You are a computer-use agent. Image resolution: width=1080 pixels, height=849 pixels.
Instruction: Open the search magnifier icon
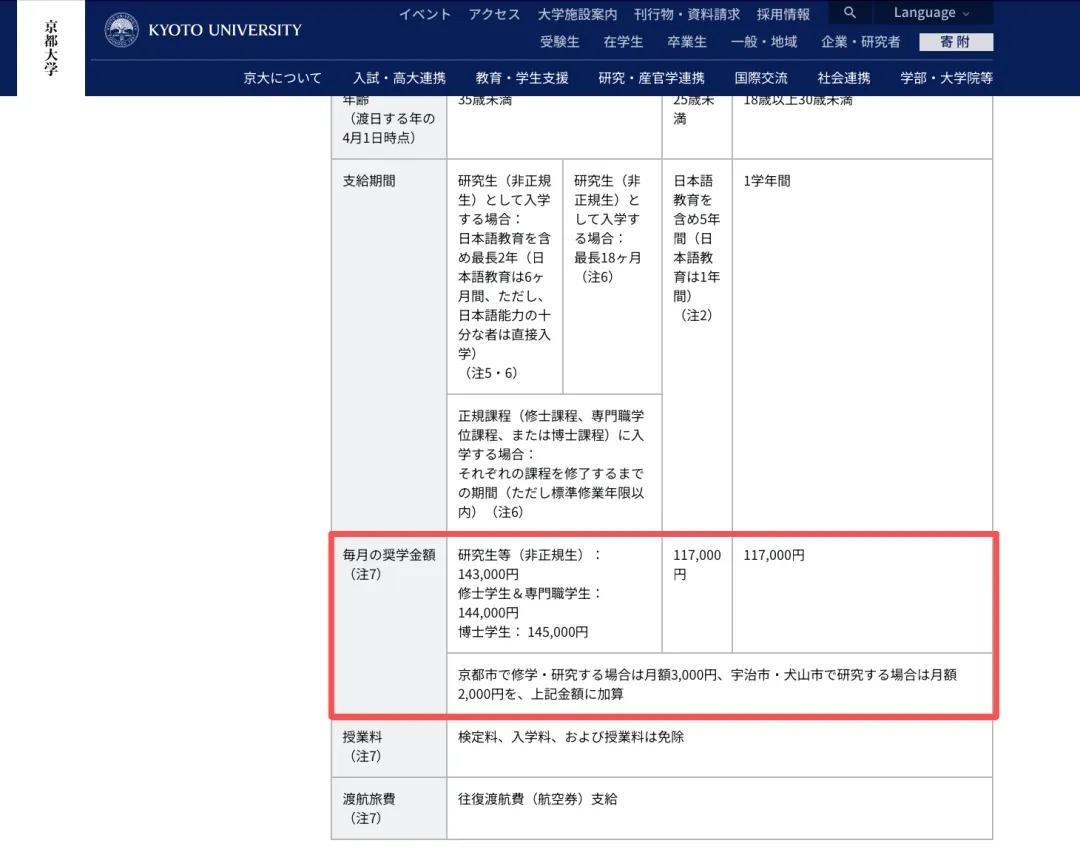tap(850, 12)
